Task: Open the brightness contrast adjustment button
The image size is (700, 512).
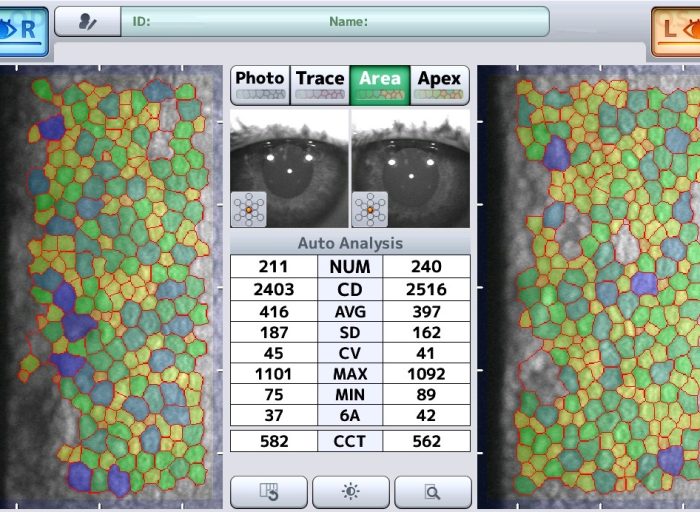Action: [x=350, y=491]
